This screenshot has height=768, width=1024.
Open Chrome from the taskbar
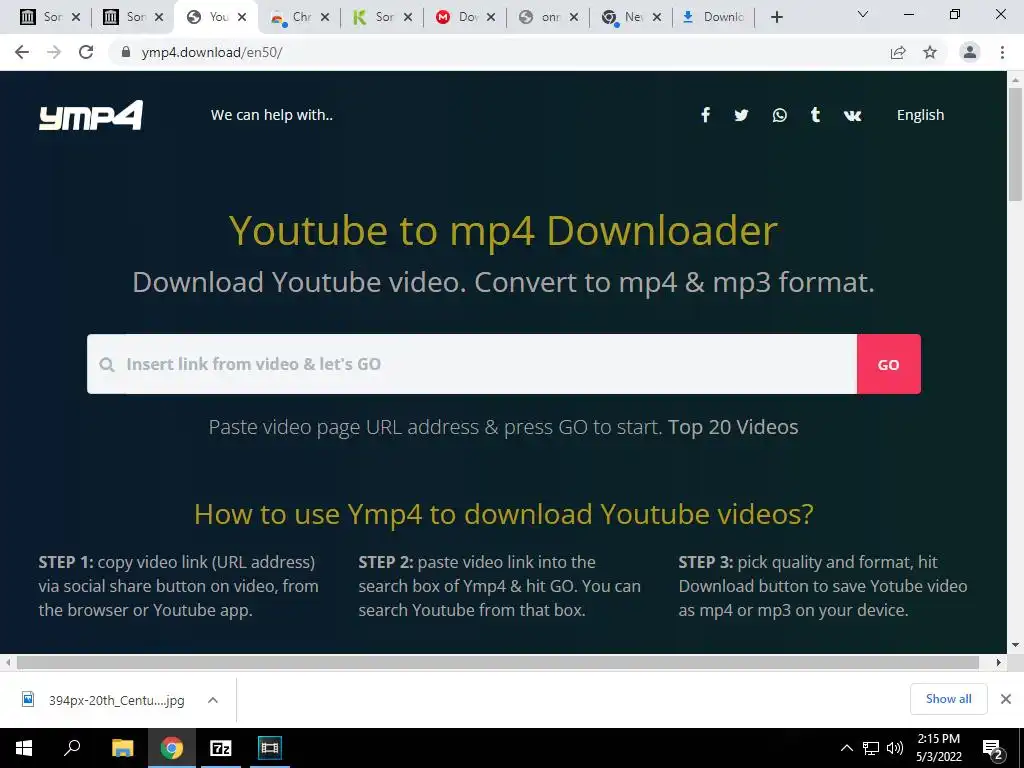tap(172, 748)
